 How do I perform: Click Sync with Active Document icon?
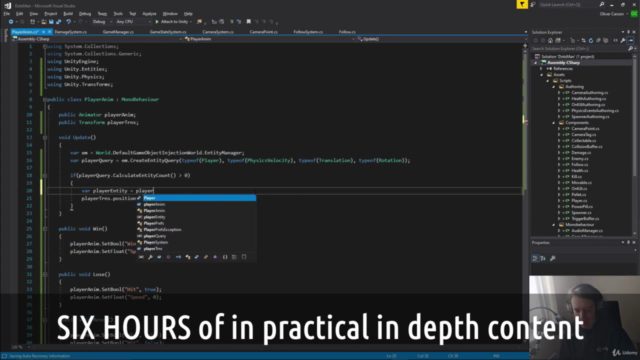583,40
